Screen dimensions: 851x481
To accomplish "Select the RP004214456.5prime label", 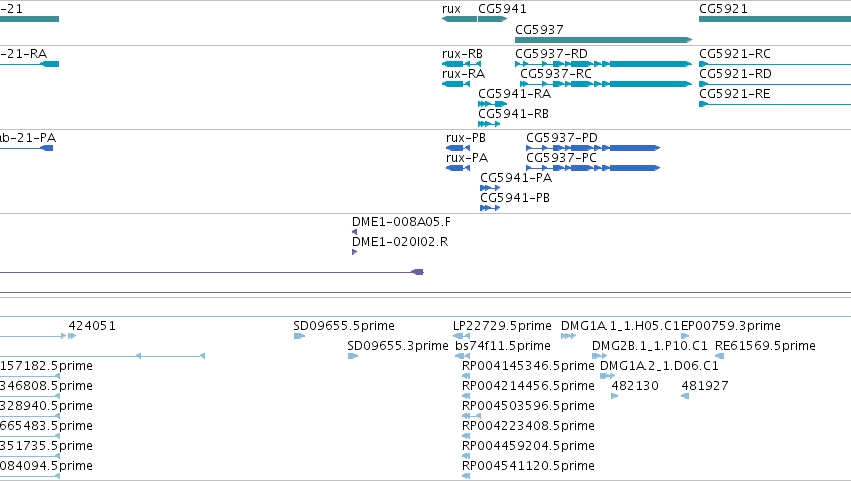I will (x=528, y=386).
